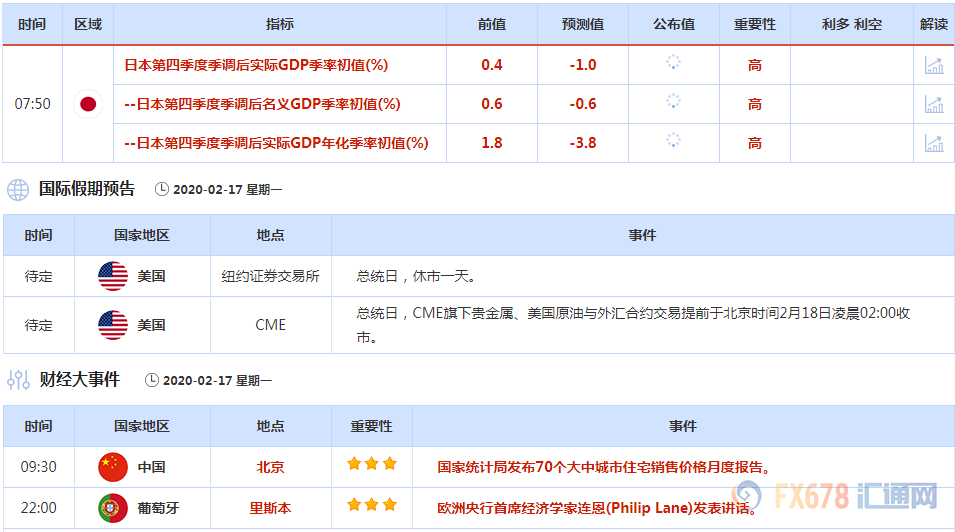955x532 pixels.
Task: Click the 纽约证券交易所 location cell
Action: pos(270,276)
